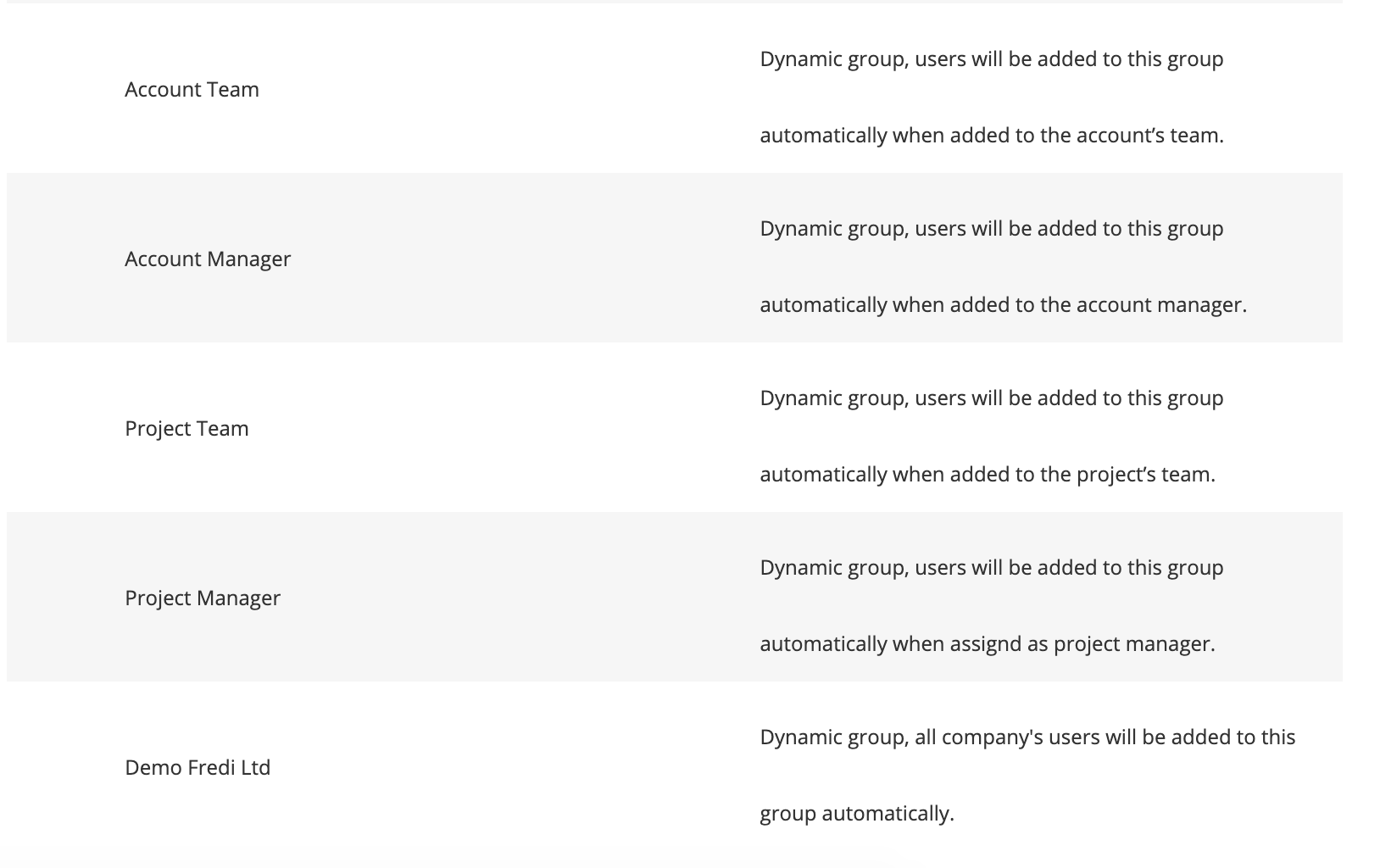
Task: Select the Account Team group name
Action: (x=192, y=89)
